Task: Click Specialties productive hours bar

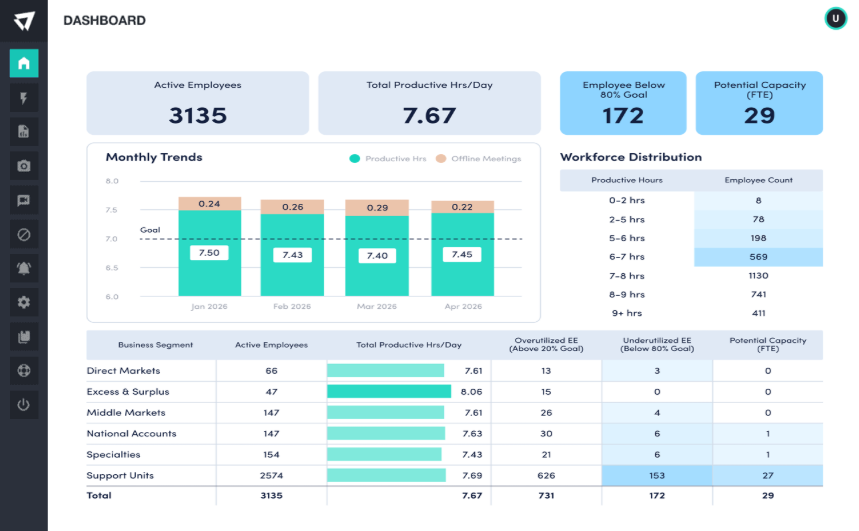Action: [x=384, y=454]
